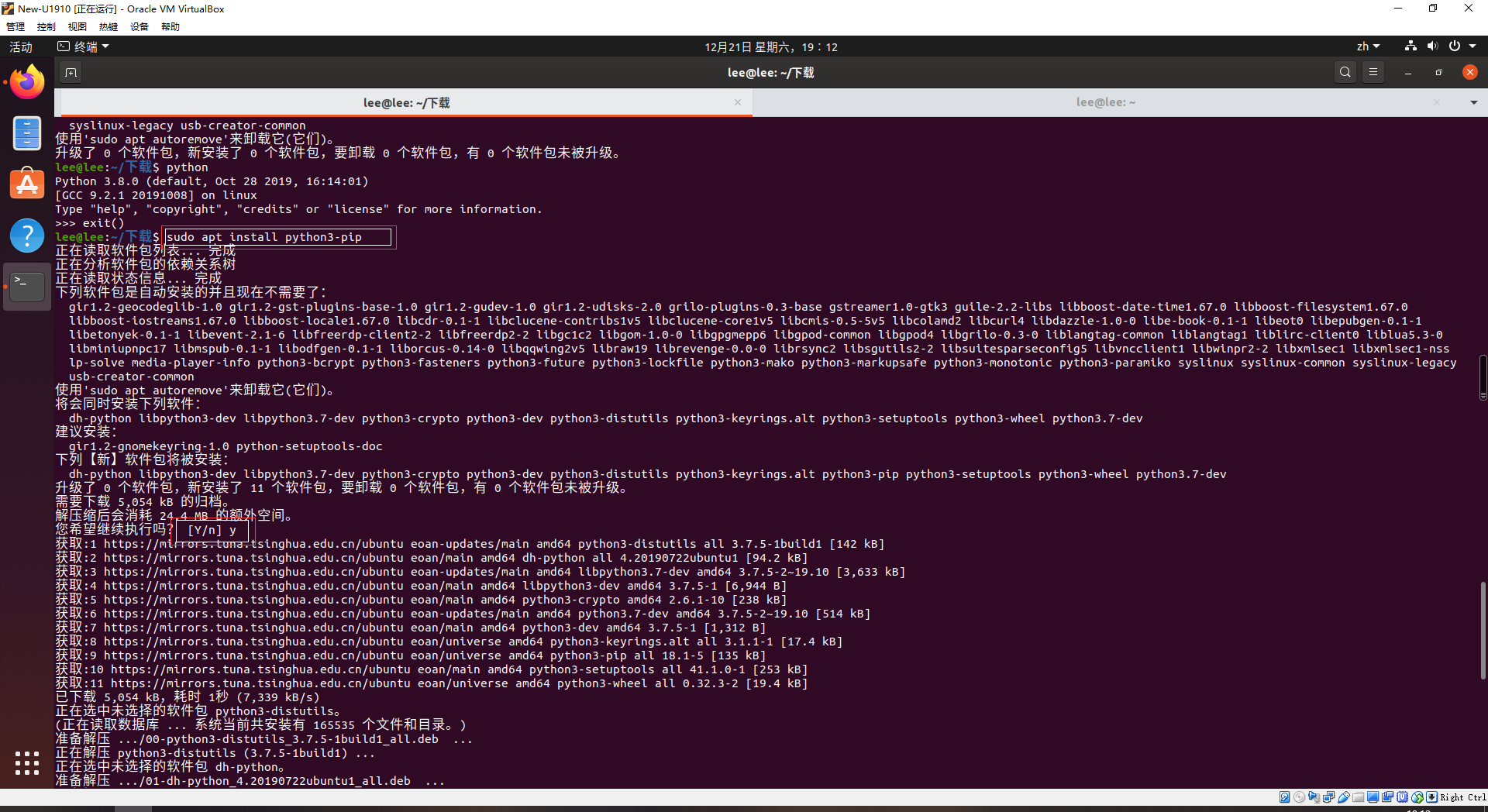The image size is (1488, 812).
Task: Click VirtualBox shared folders indicator
Action: [1358, 797]
